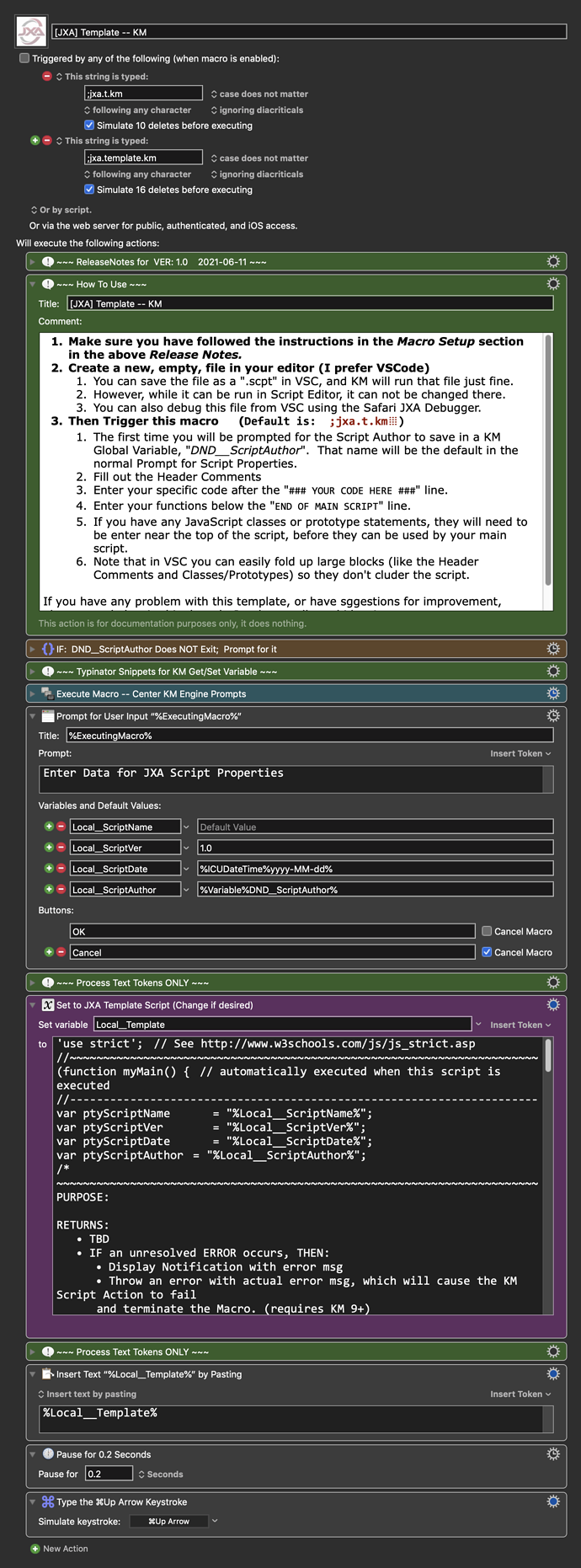
Task: Open the Up Arrow keystroke dropdown
Action: 215,1521
